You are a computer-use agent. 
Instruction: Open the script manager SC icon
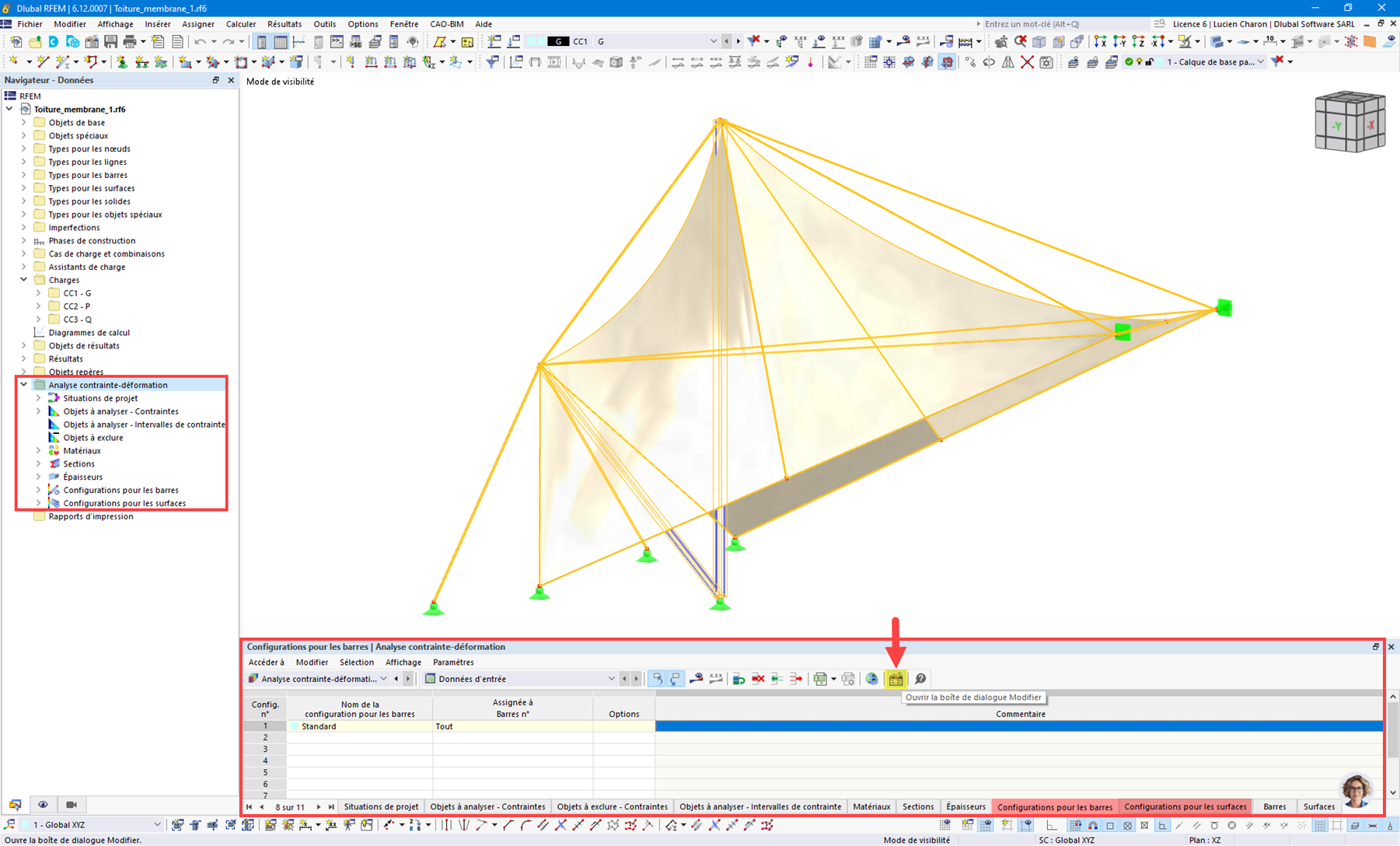pos(355,41)
